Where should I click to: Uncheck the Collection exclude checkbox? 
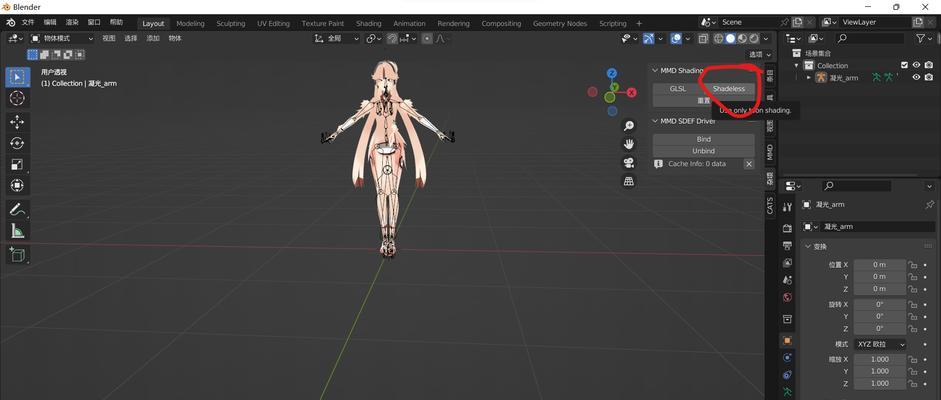point(904,65)
